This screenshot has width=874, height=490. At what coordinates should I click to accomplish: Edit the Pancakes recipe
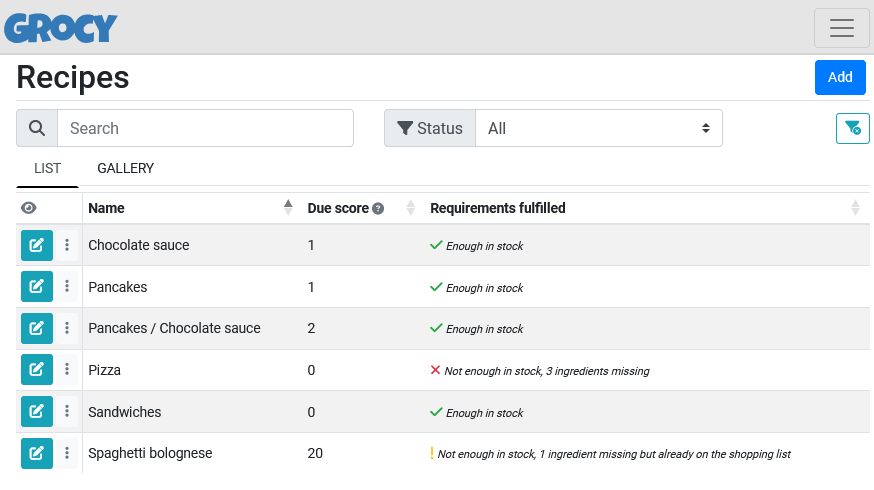click(36, 287)
